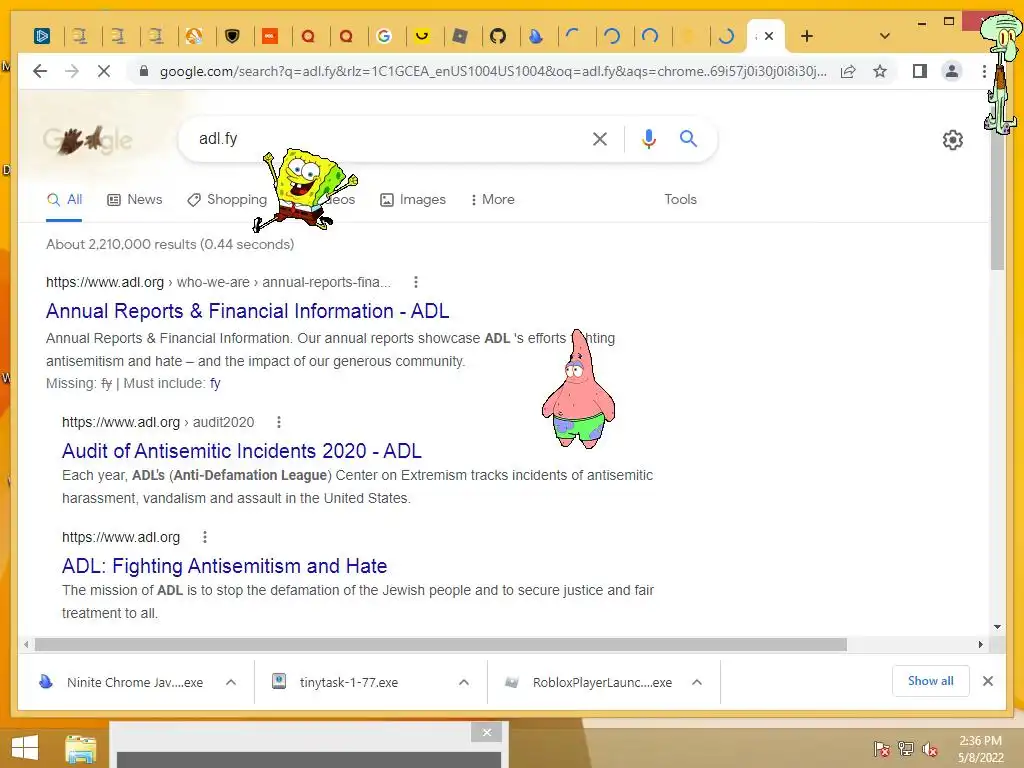Click the horizontal scroll right arrow
The height and width of the screenshot is (768, 1024).
(x=980, y=645)
